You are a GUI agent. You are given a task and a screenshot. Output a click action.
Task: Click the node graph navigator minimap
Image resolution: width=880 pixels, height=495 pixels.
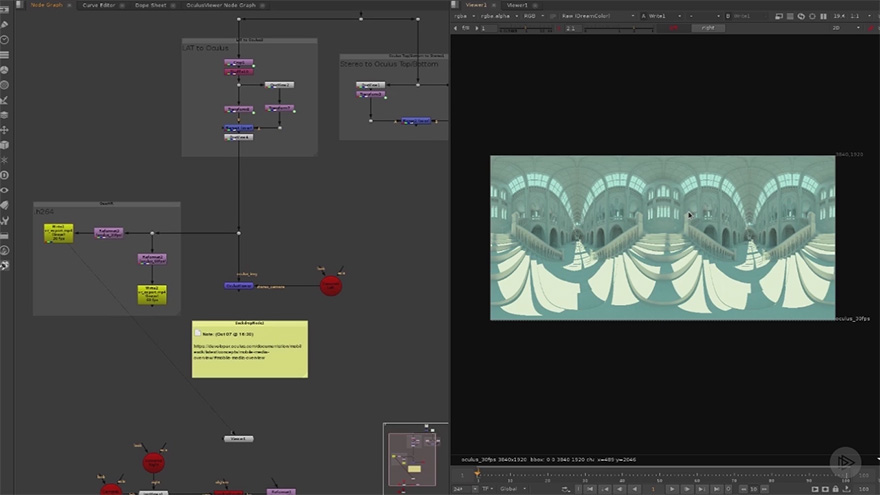coord(415,459)
